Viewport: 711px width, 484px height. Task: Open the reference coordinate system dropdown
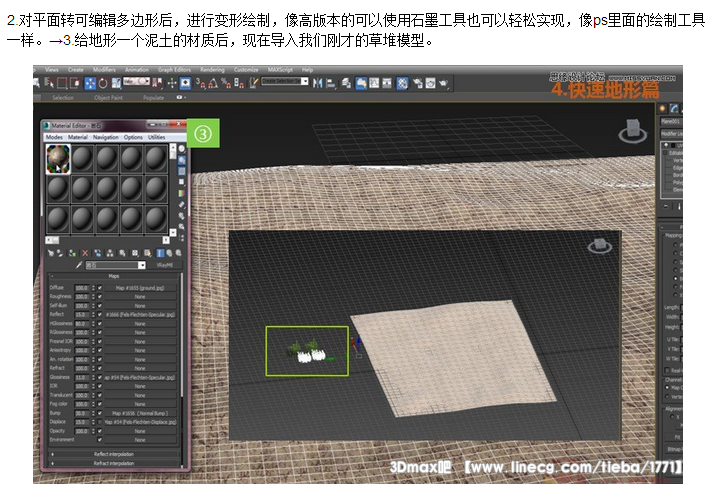pyautogui.click(x=136, y=81)
